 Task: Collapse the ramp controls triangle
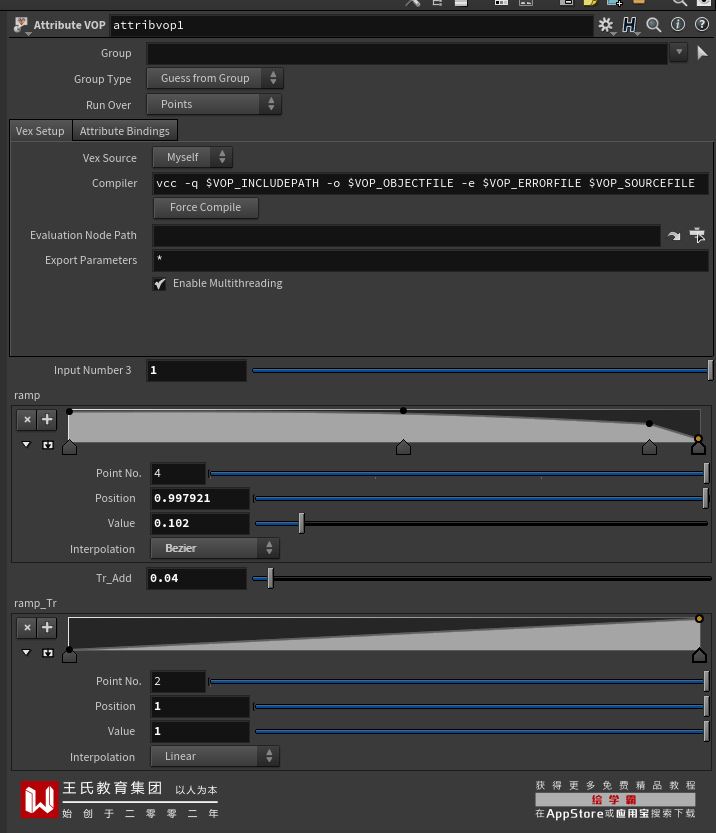point(26,444)
